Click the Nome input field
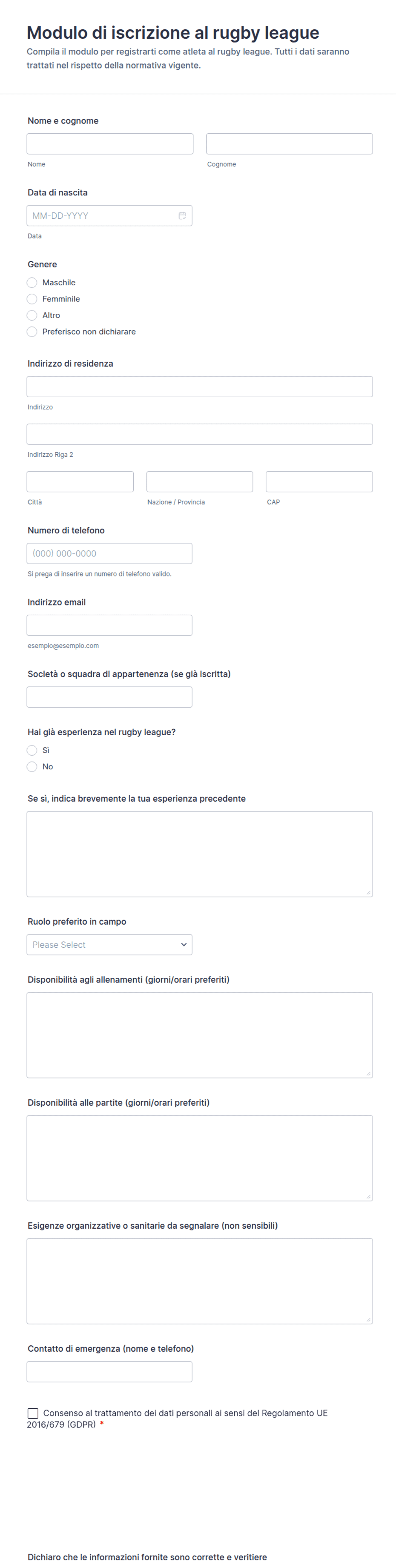Viewport: 396px width, 1568px height. click(110, 143)
